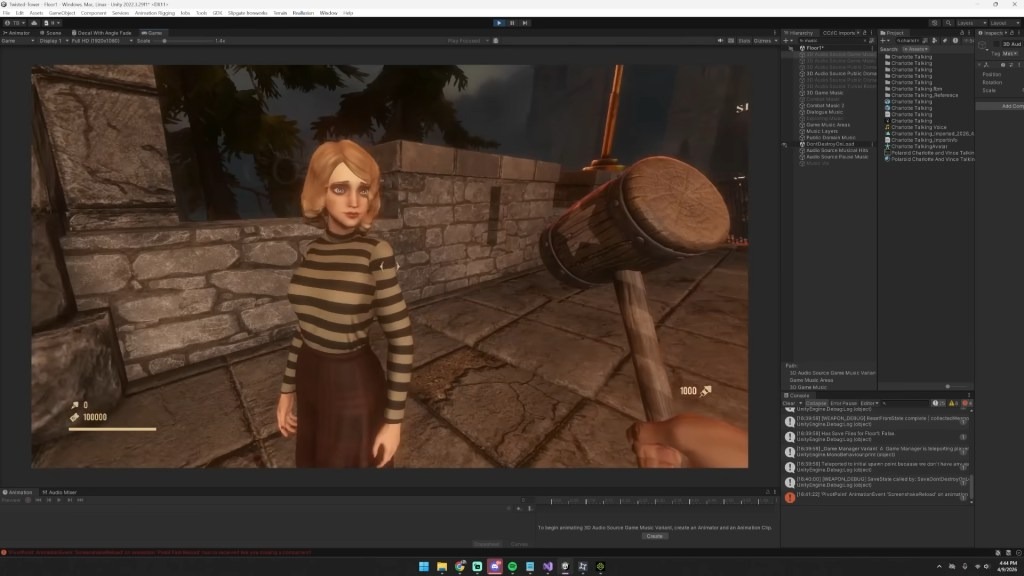Screen dimensions: 1024x576
Task: Open the Display 1 dropdown
Action: coord(54,40)
